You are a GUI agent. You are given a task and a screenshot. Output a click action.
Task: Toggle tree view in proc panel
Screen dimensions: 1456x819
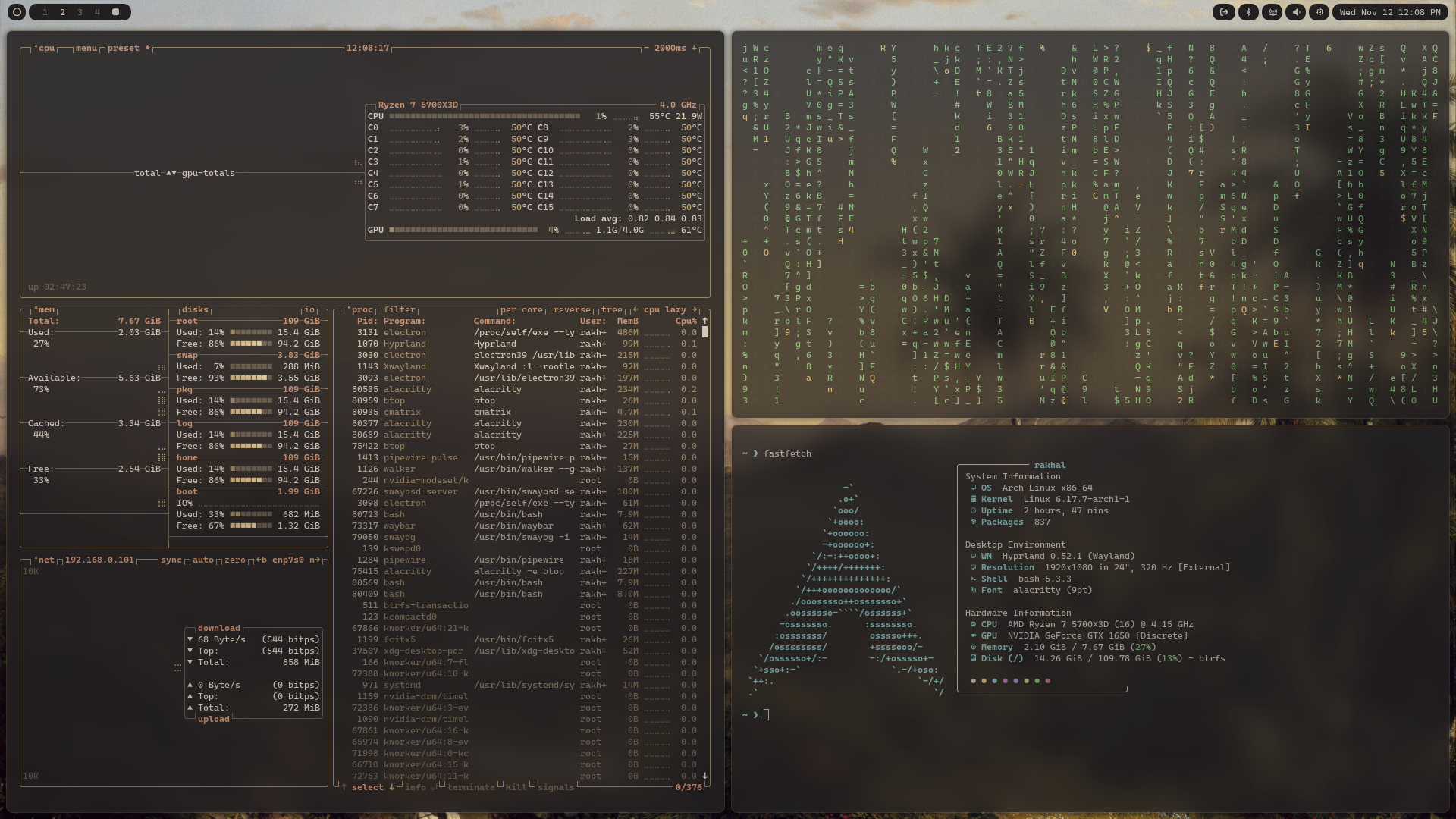coord(611,310)
